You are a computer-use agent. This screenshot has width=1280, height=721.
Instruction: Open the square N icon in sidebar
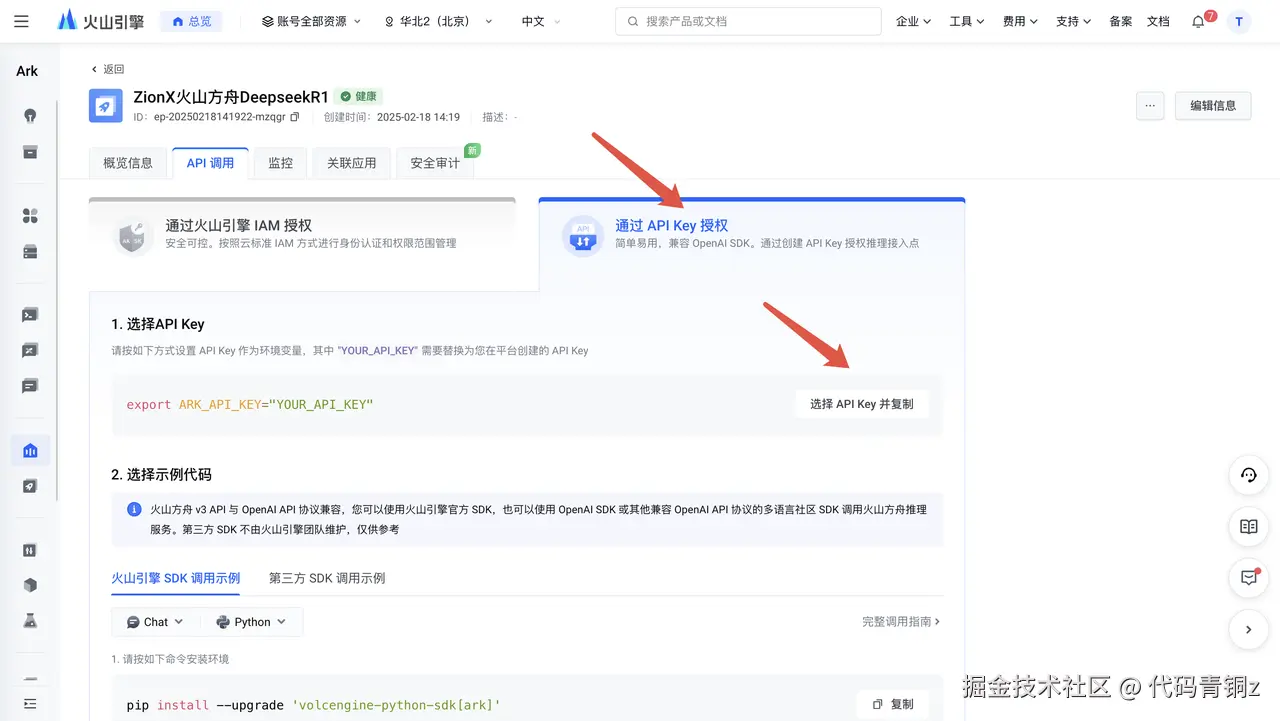click(30, 550)
